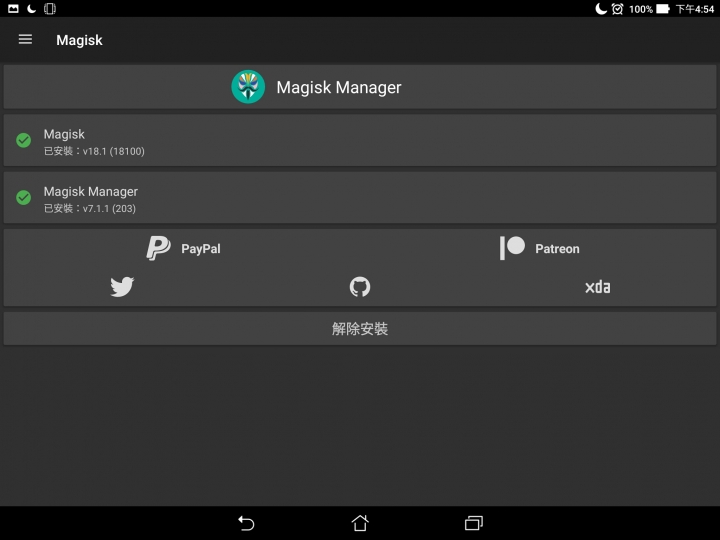Viewport: 720px width, 540px height.
Task: Open the Patreon support link
Action: tap(540, 248)
